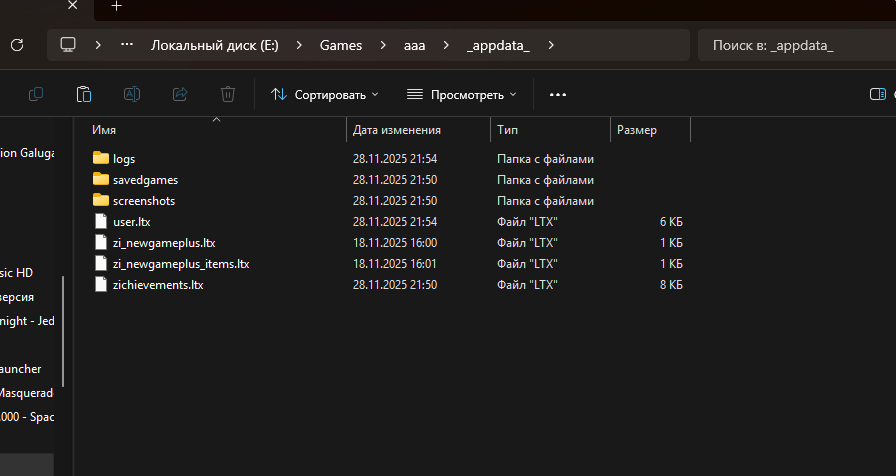Select the savedgames folder
This screenshot has width=896, height=476.
(x=145, y=180)
